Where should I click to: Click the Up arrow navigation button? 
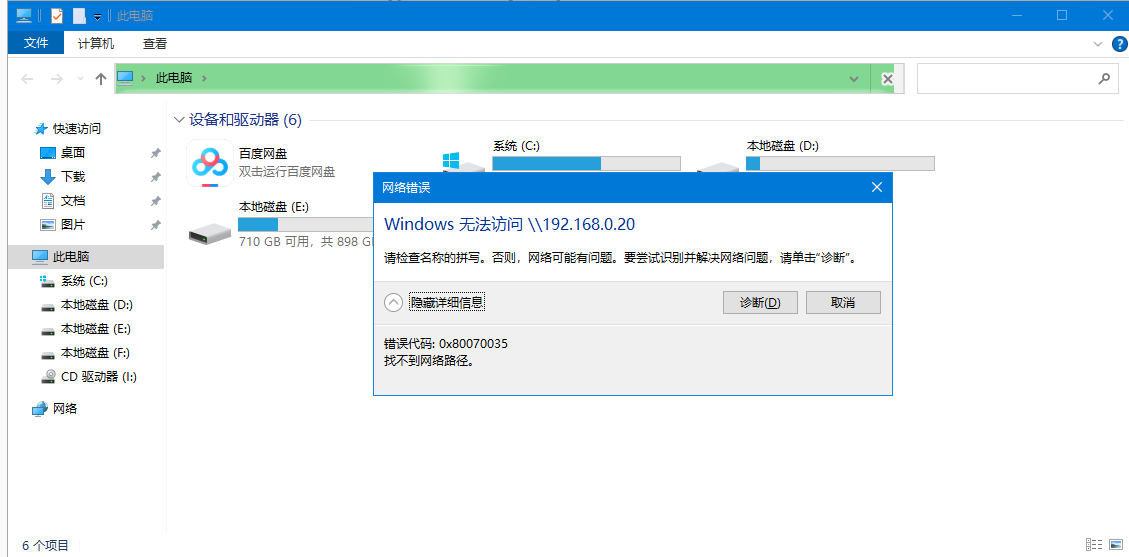[101, 79]
